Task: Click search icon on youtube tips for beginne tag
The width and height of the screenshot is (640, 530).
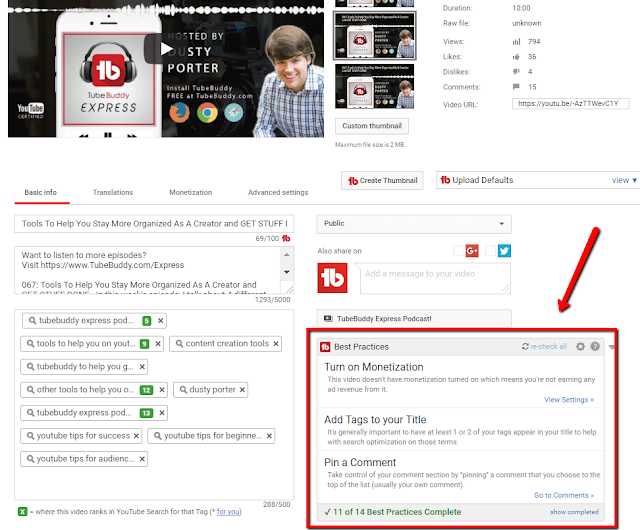Action: tap(158, 436)
